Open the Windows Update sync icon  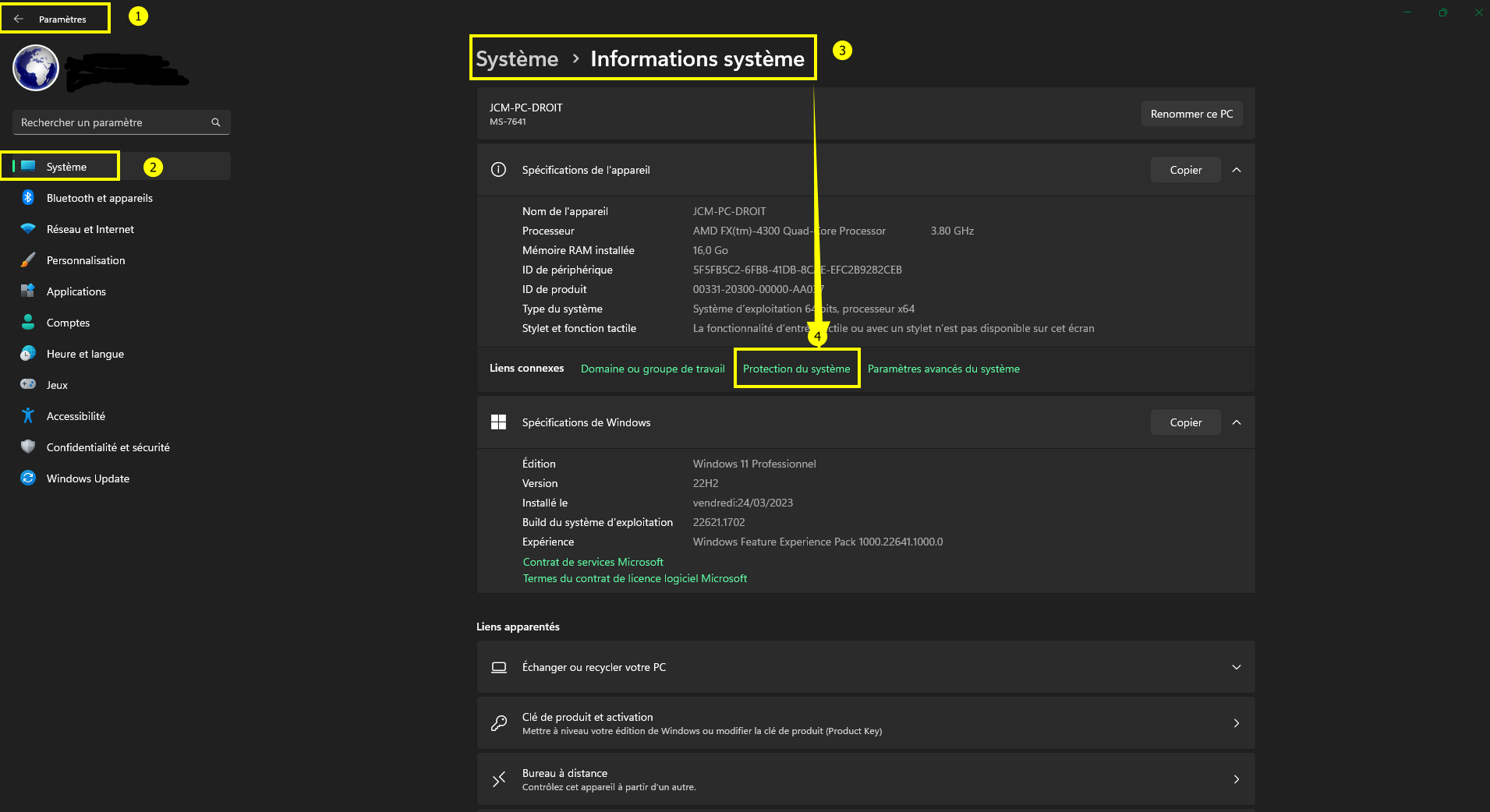click(x=28, y=478)
